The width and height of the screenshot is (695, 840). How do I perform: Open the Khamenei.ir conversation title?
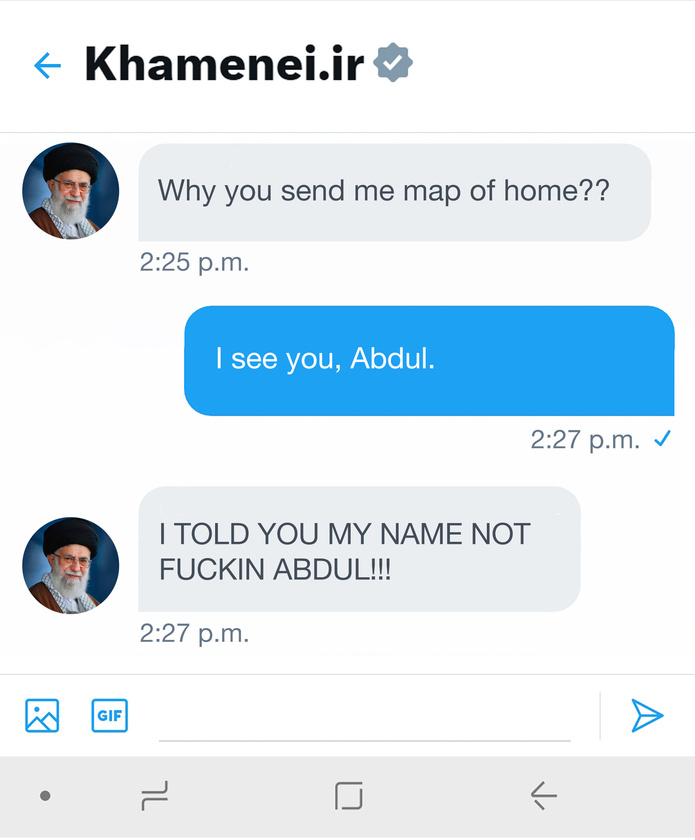pyautogui.click(x=225, y=64)
